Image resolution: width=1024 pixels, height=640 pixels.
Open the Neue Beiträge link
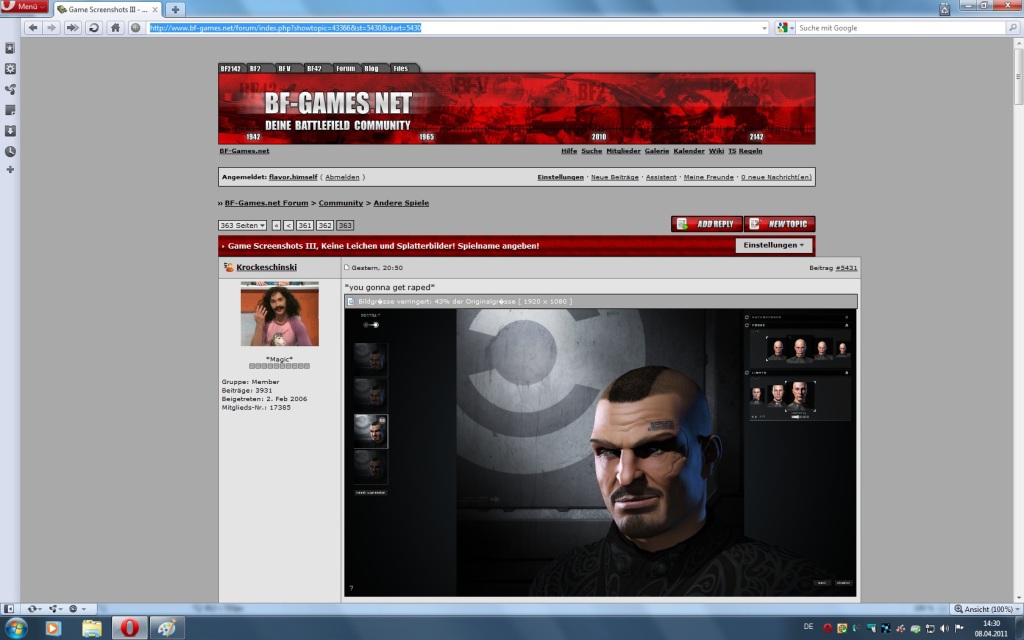point(615,177)
